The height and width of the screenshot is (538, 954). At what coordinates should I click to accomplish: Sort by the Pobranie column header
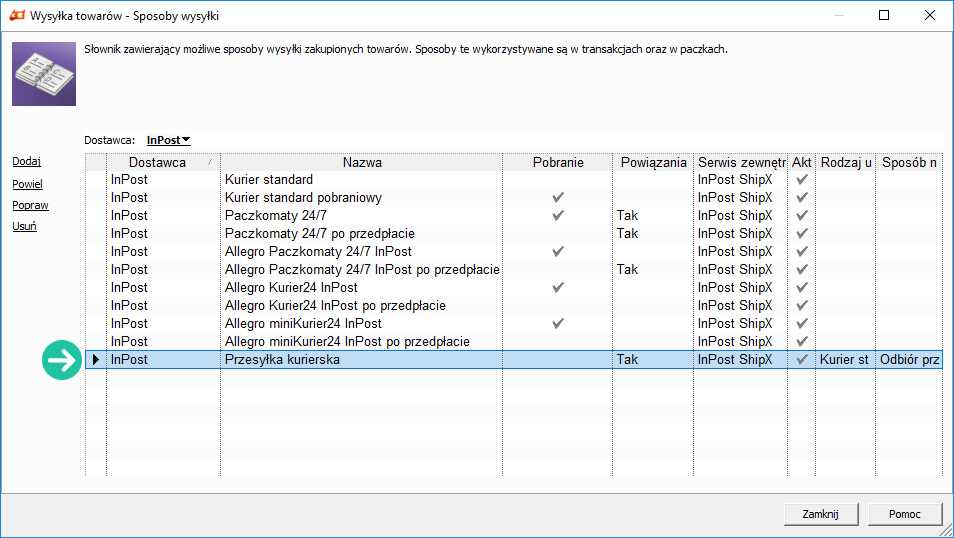coord(558,162)
